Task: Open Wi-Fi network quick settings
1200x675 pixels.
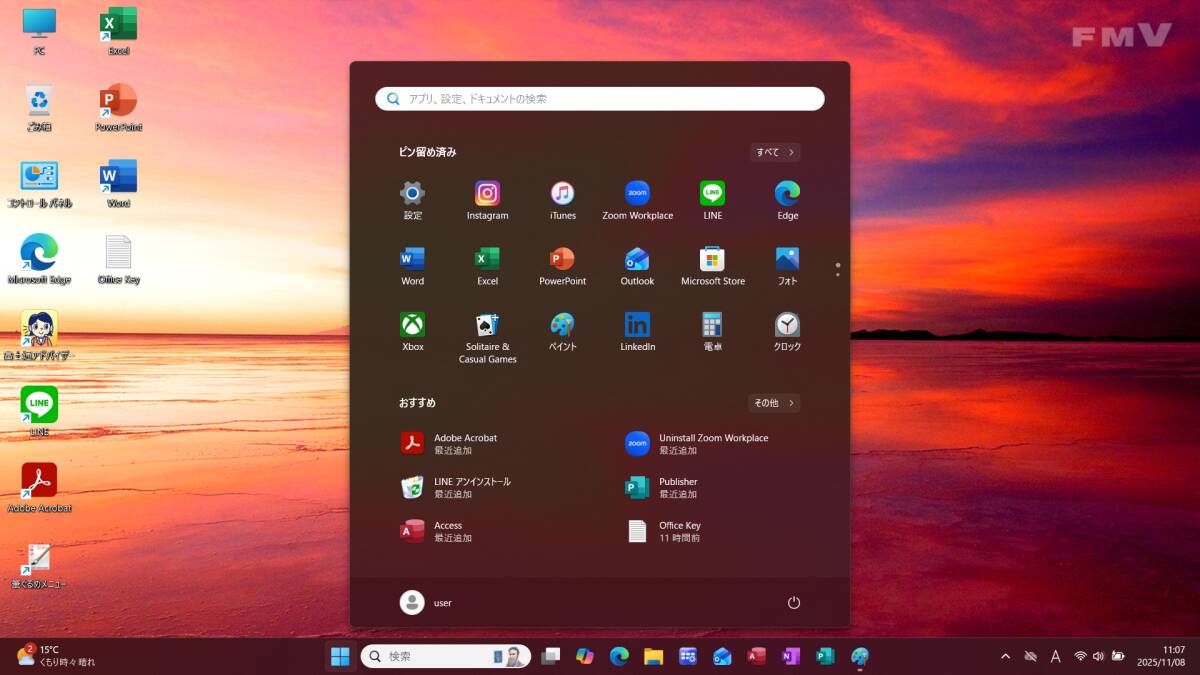Action: point(1081,656)
